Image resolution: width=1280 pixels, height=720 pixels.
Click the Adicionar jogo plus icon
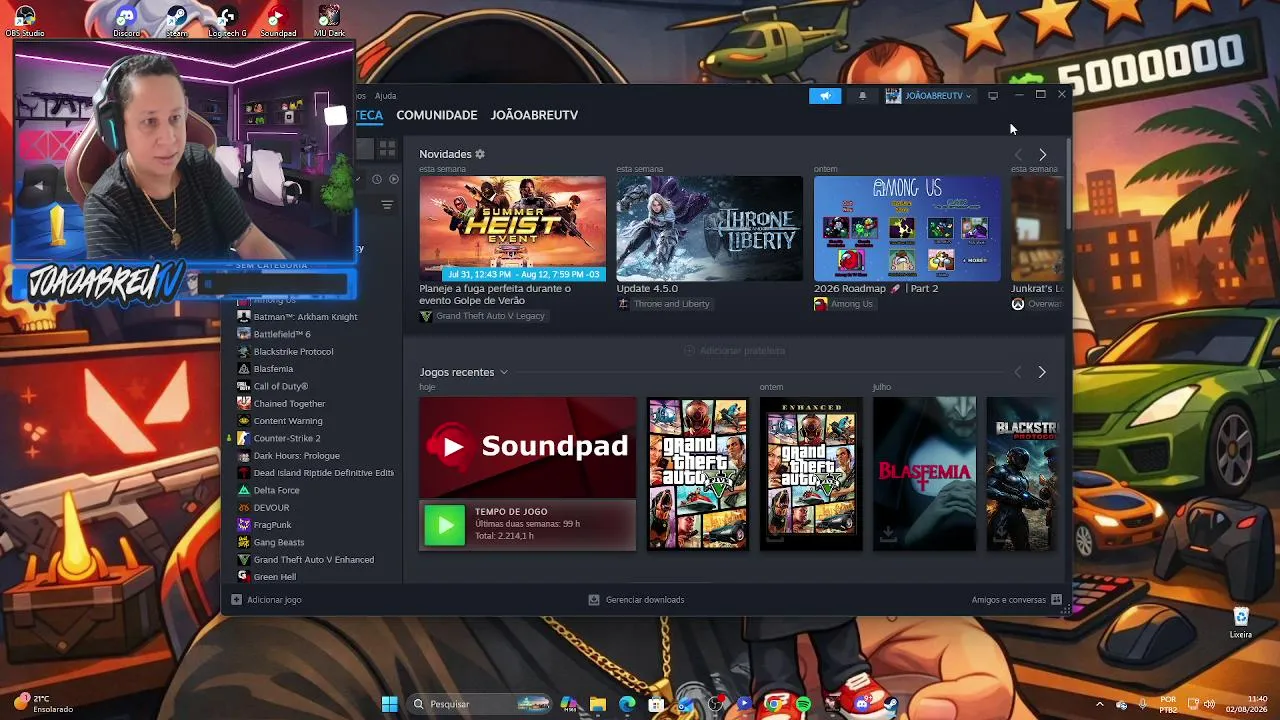(x=236, y=600)
